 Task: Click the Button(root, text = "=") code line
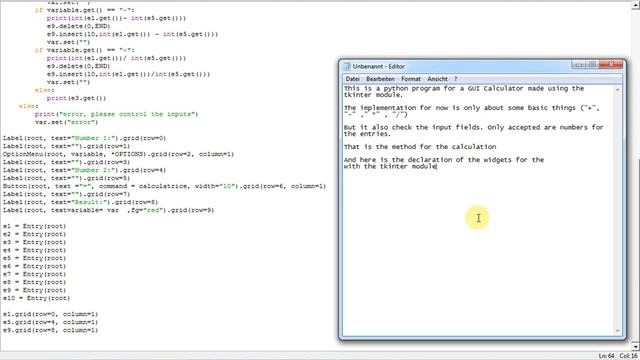tap(164, 187)
